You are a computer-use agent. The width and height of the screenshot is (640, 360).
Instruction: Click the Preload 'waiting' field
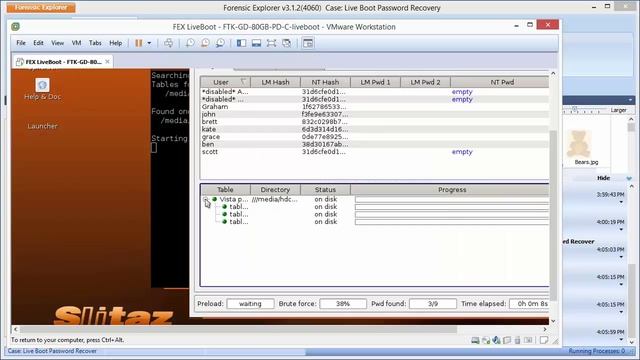[250, 304]
